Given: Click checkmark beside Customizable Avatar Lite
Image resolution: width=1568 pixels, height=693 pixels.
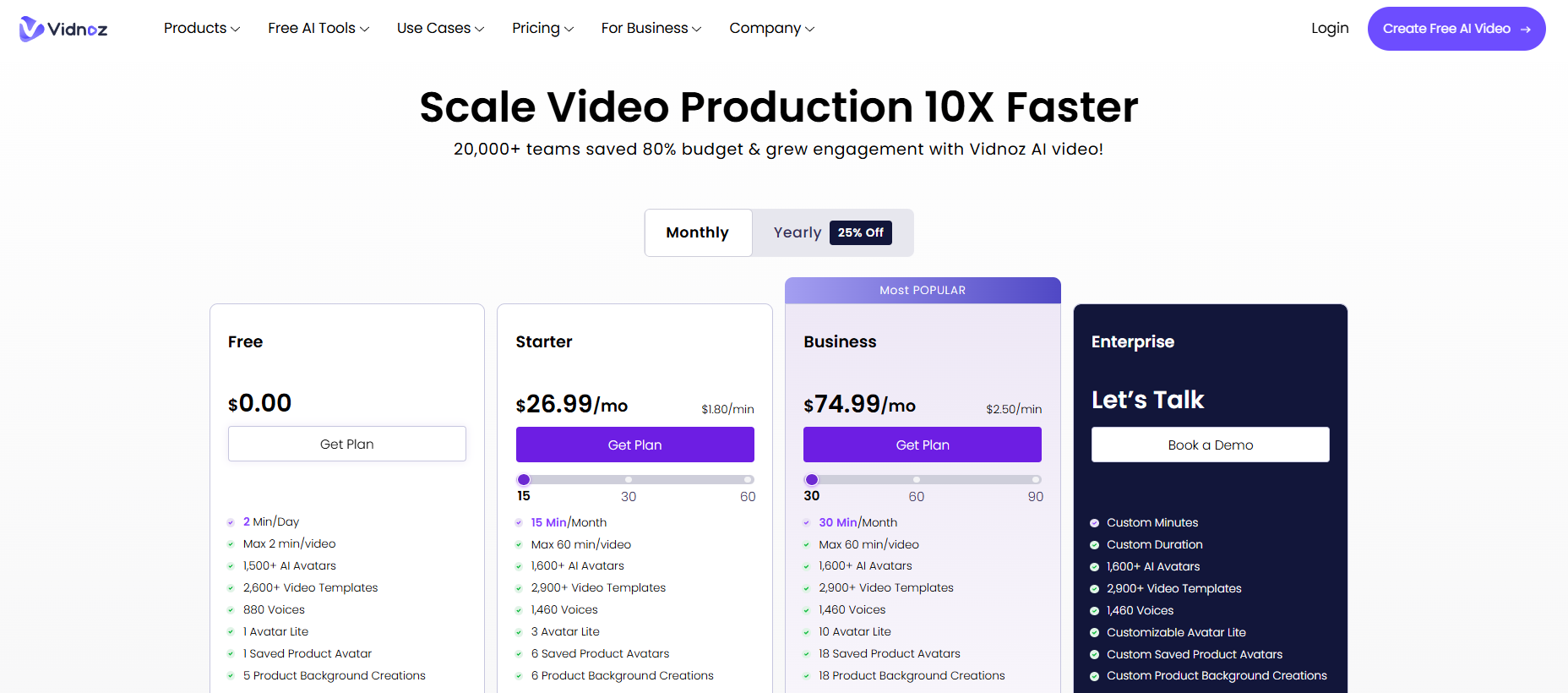Looking at the screenshot, I should coord(1095,633).
